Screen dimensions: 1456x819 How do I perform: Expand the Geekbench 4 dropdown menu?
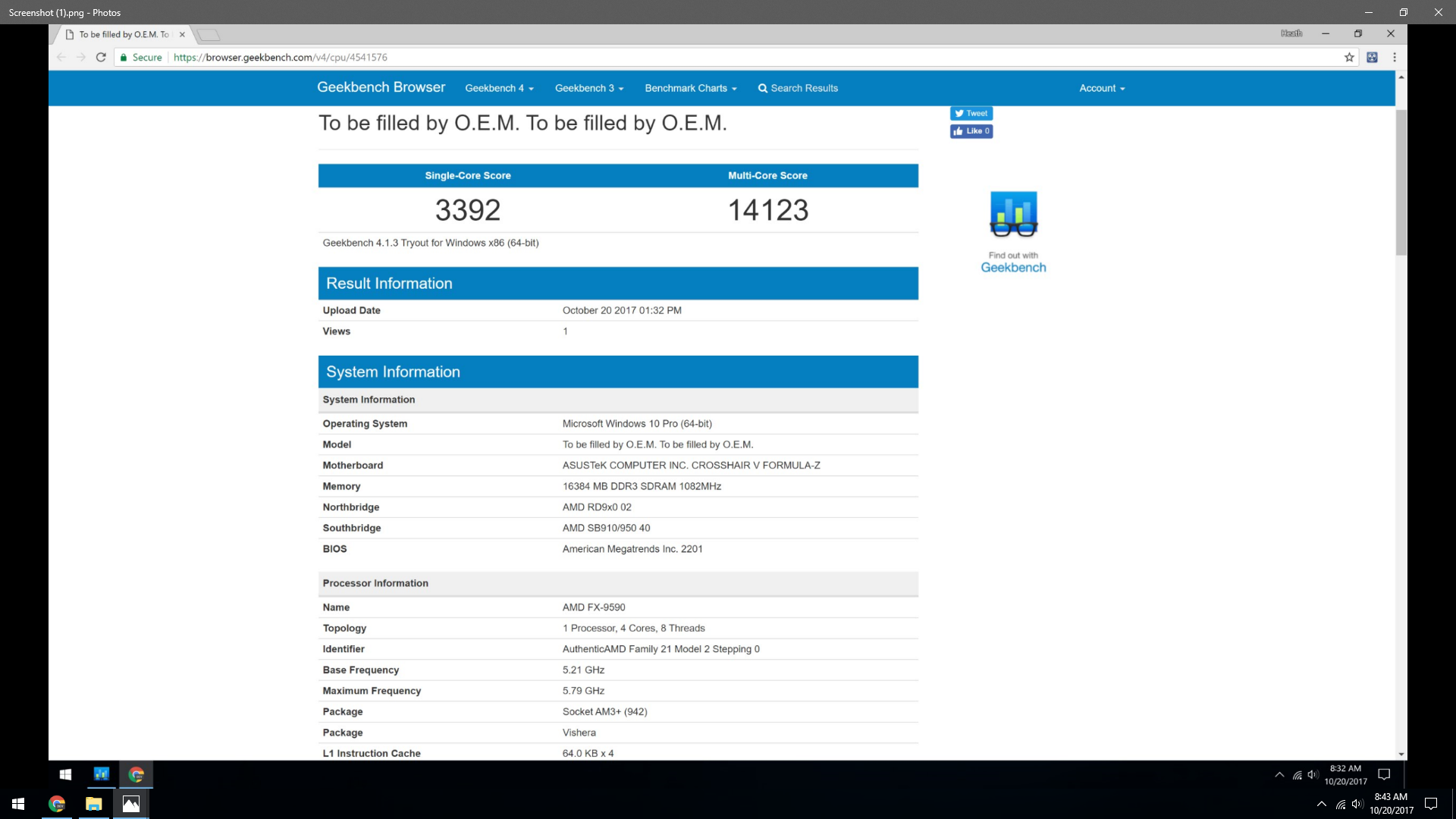point(499,88)
